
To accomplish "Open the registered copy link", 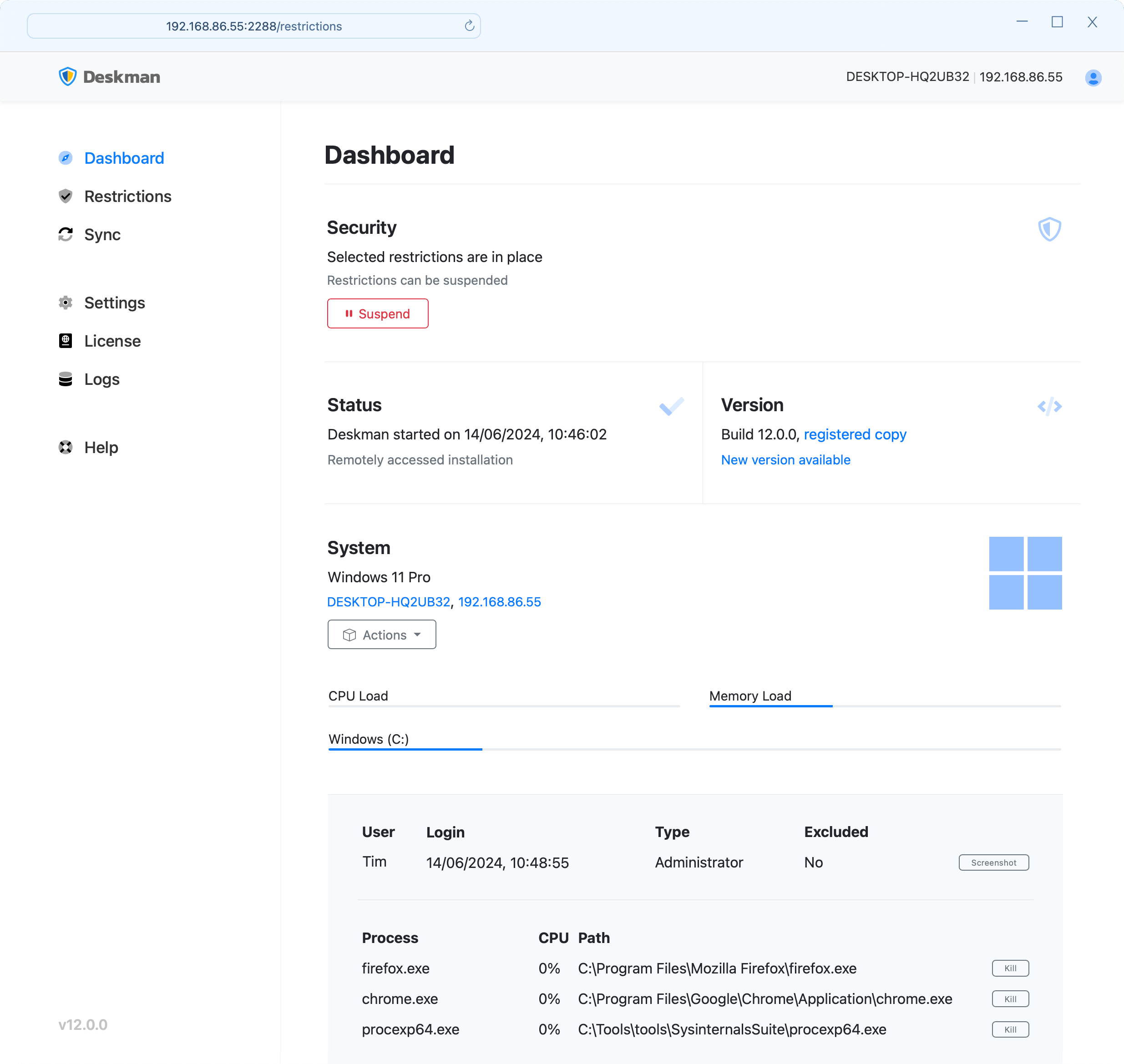I will point(855,434).
